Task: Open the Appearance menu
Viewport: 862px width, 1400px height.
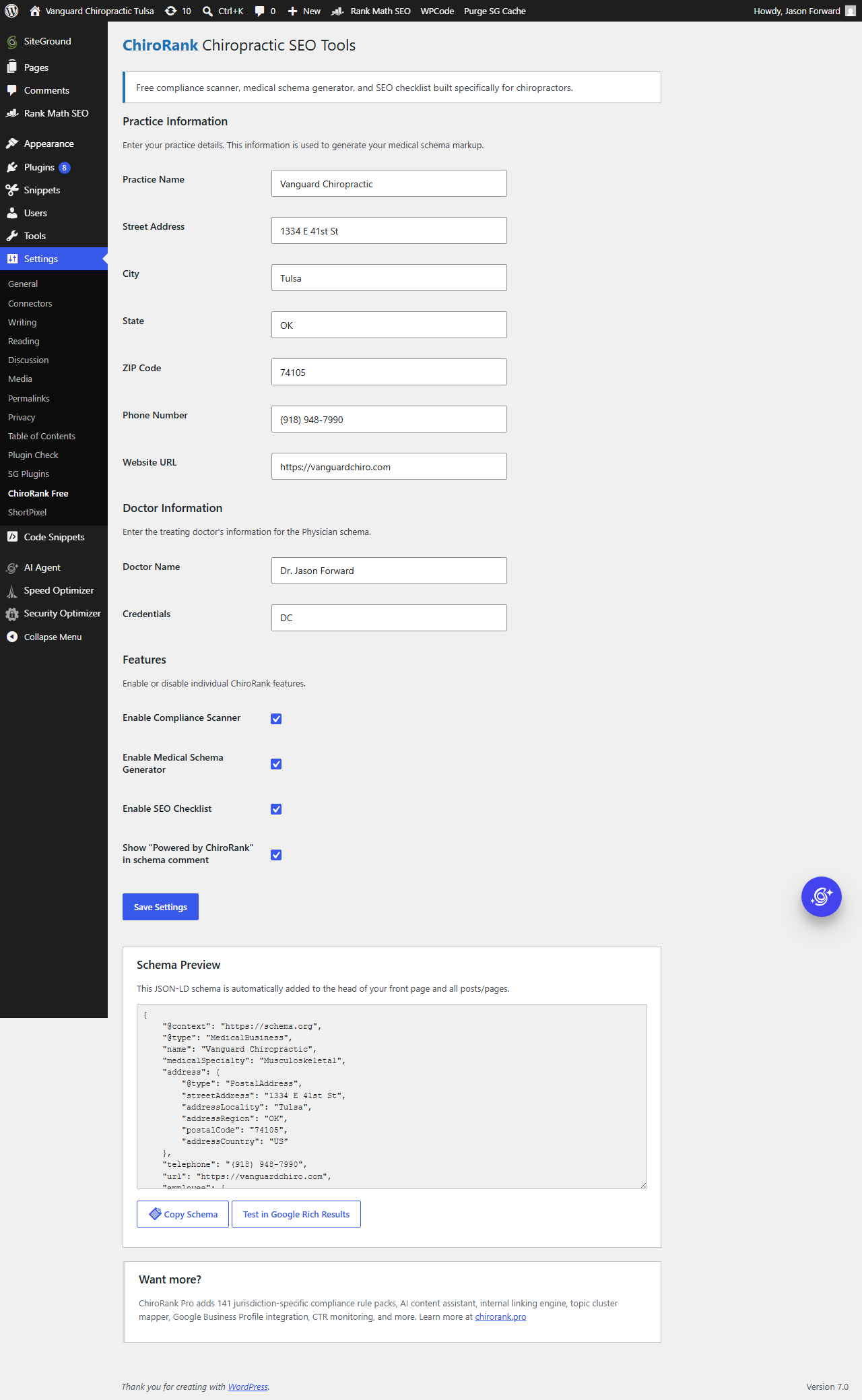Action: point(54,144)
